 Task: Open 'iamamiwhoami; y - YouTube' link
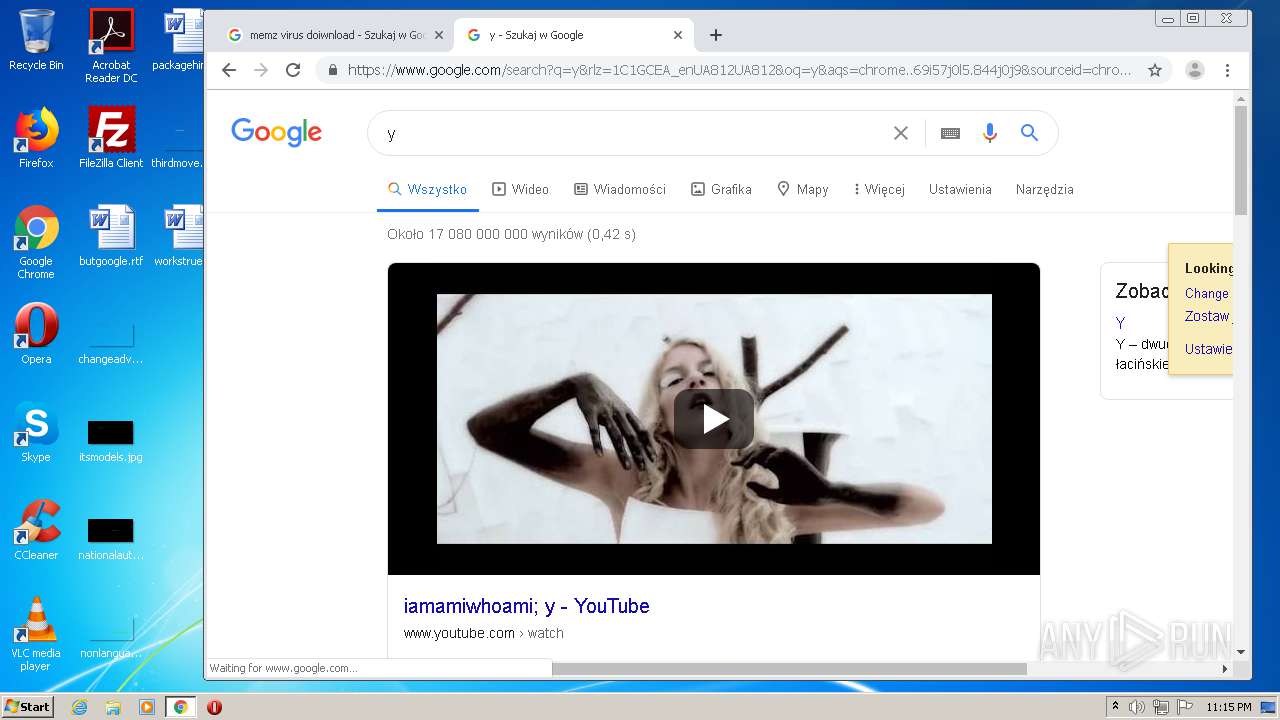coord(526,606)
